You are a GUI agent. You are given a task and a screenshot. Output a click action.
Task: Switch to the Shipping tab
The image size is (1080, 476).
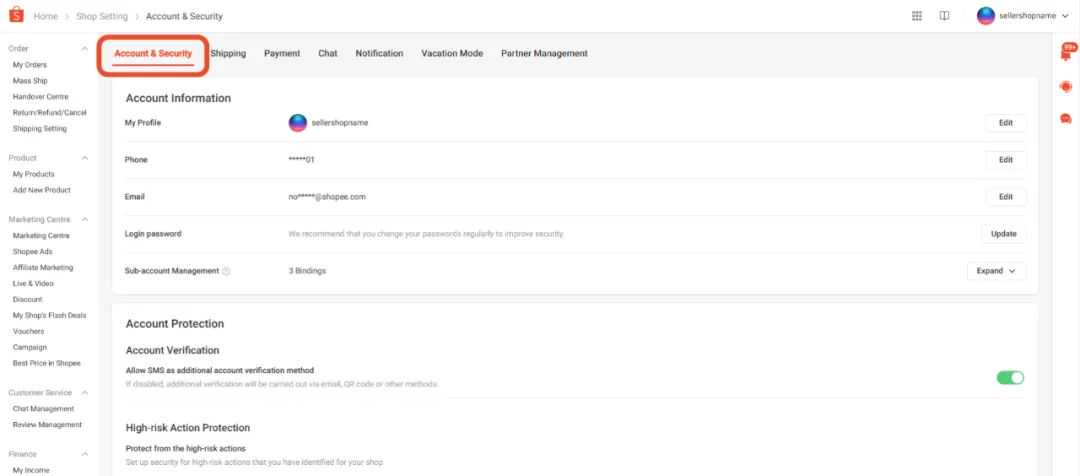[229, 53]
